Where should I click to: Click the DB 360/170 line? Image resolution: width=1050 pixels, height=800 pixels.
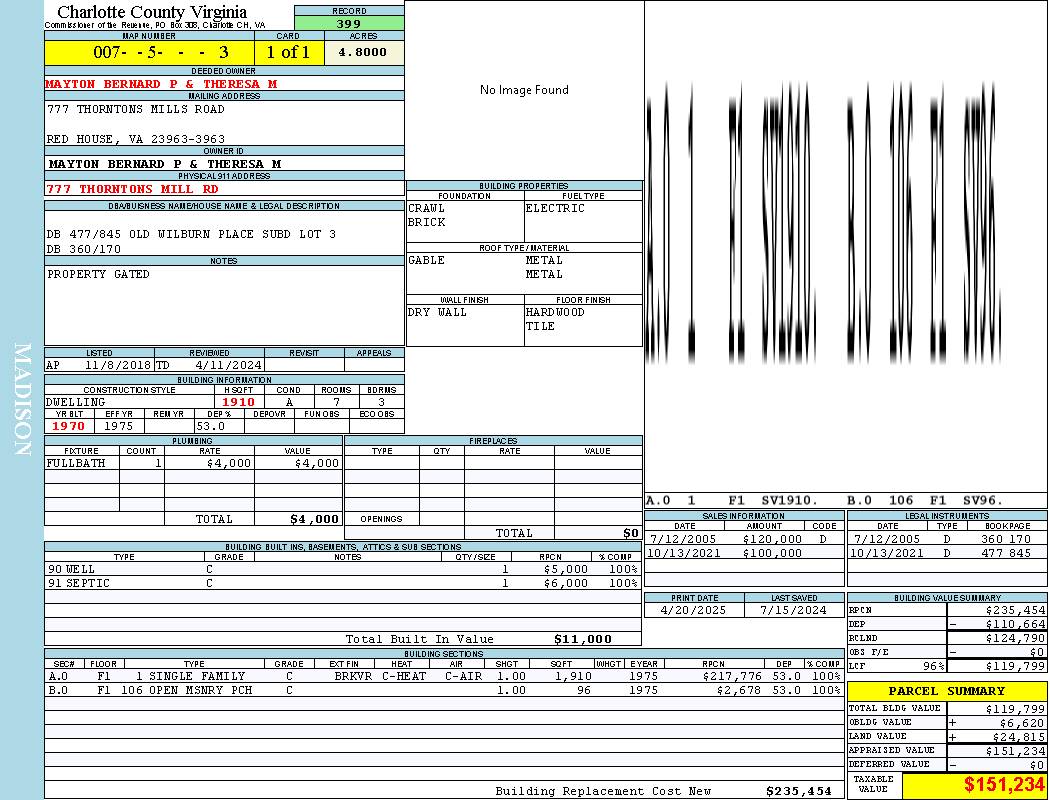[x=84, y=249]
